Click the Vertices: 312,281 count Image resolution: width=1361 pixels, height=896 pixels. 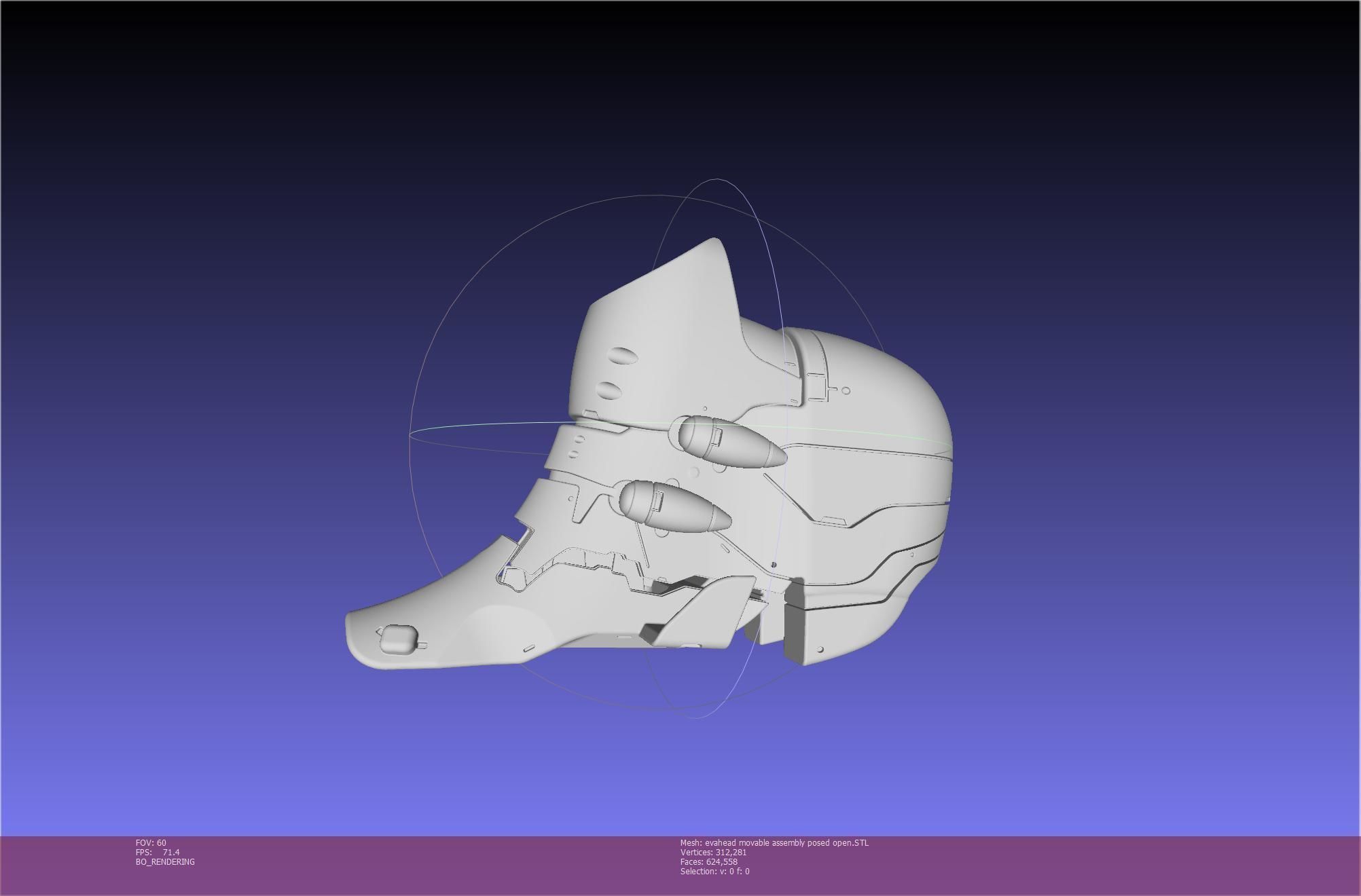tap(713, 852)
